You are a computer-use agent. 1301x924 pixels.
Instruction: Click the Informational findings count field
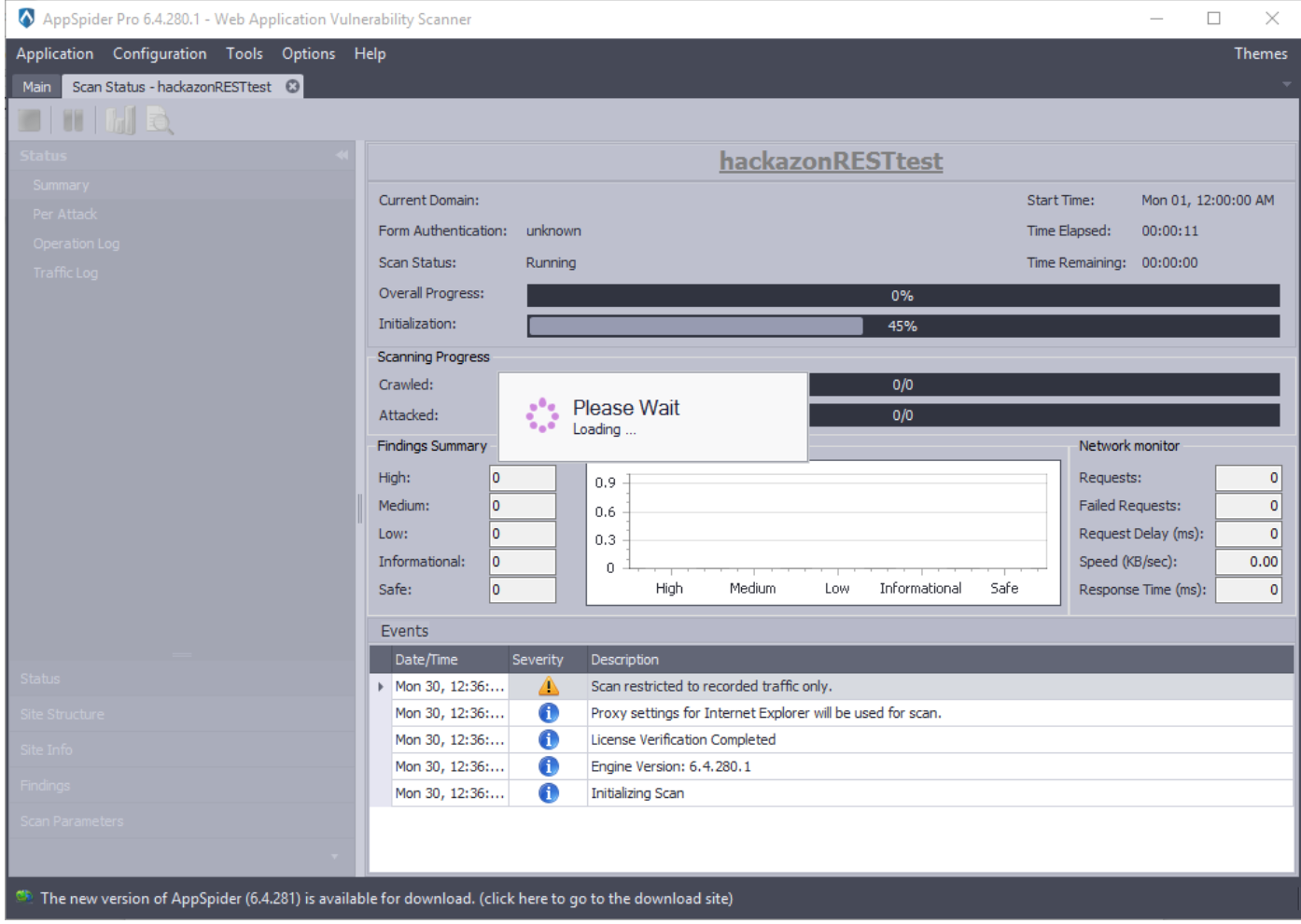tap(523, 563)
